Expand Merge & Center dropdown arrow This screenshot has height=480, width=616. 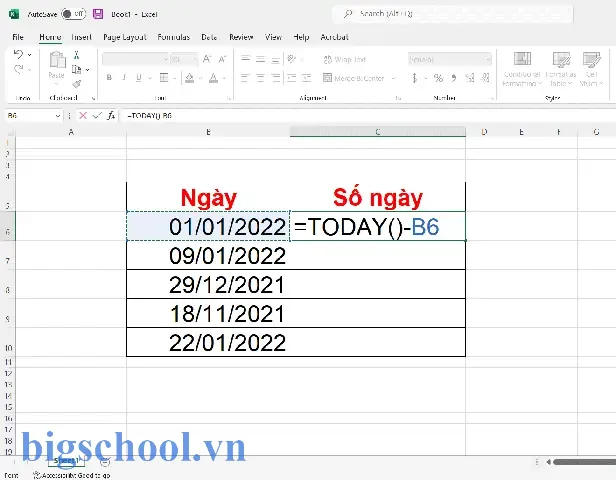[x=393, y=79]
